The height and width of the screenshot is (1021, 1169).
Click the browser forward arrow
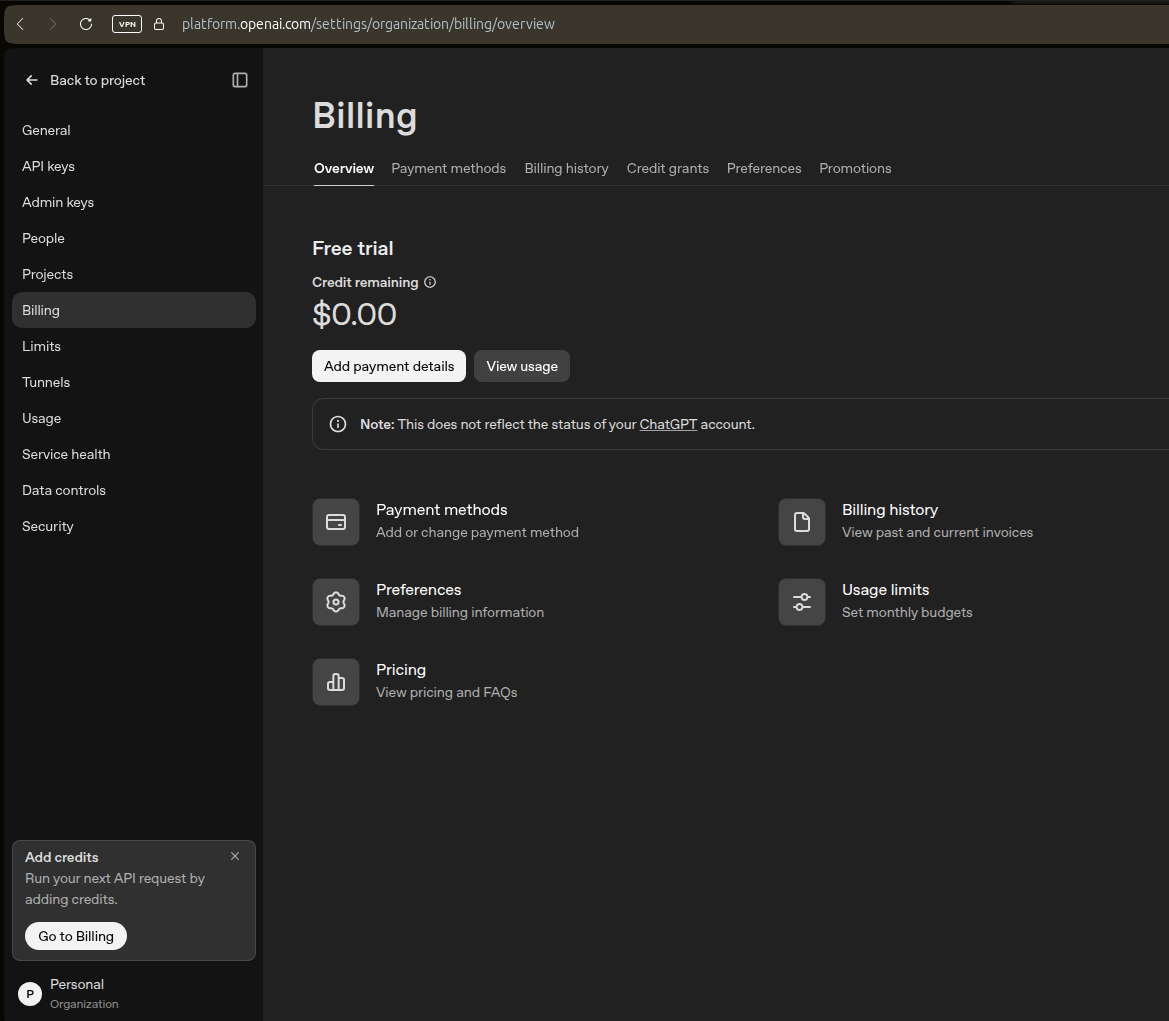click(52, 24)
